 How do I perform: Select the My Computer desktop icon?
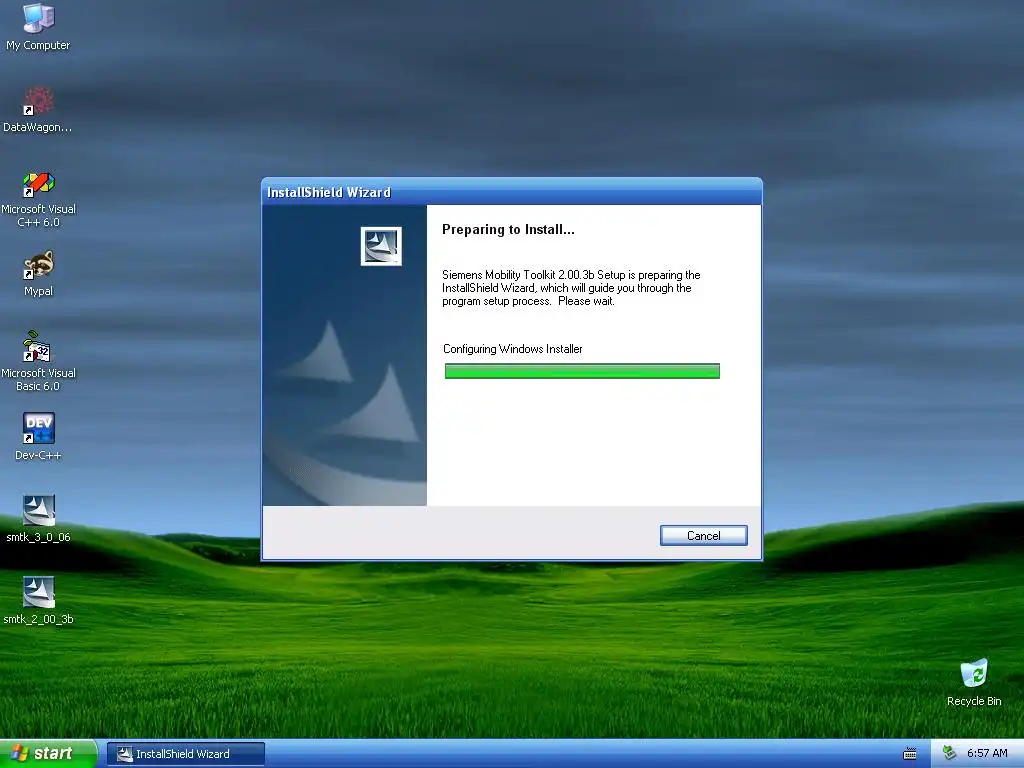39,27
